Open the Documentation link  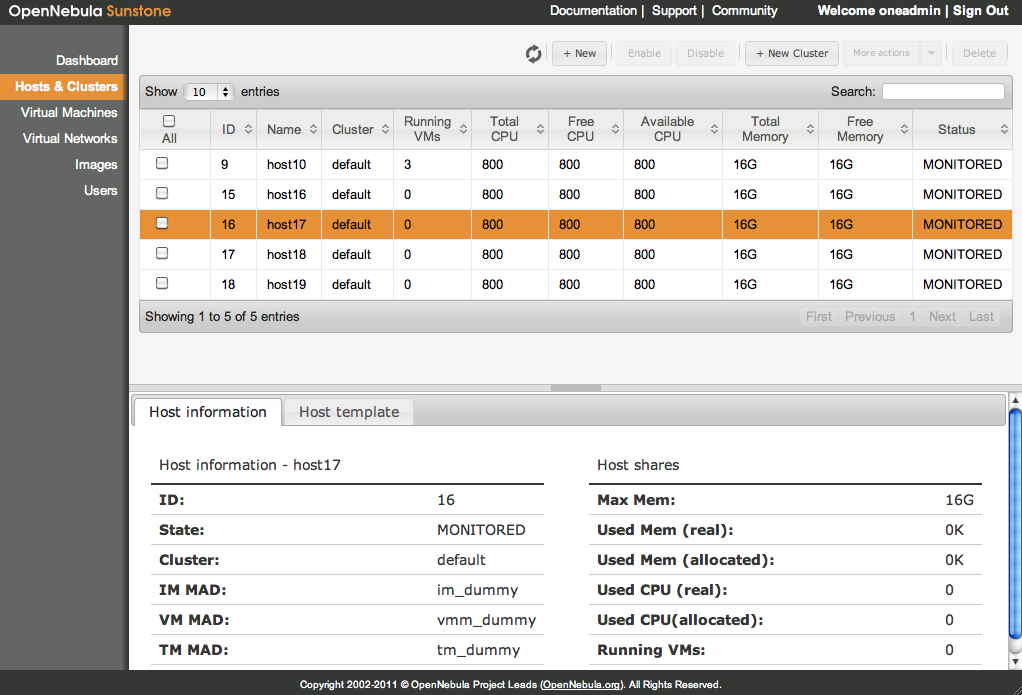pos(593,11)
